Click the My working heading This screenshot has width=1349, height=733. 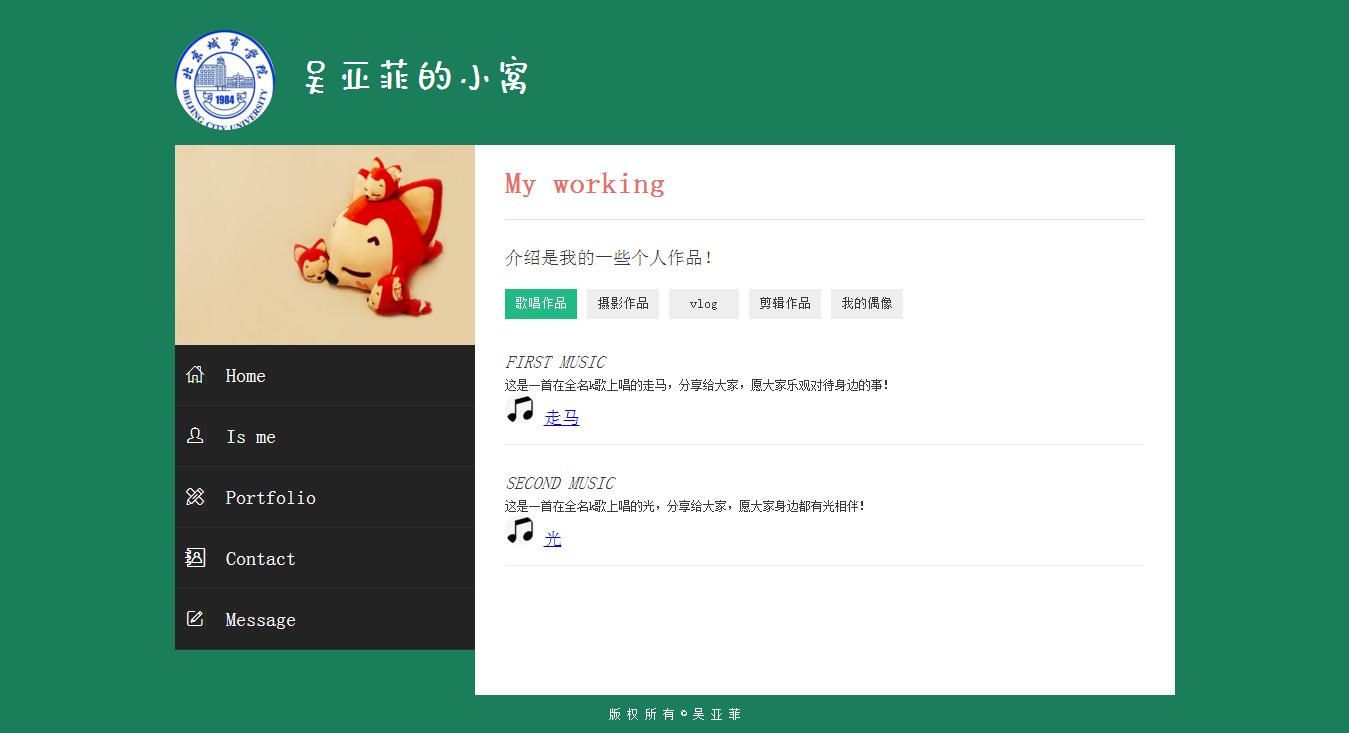(x=585, y=184)
